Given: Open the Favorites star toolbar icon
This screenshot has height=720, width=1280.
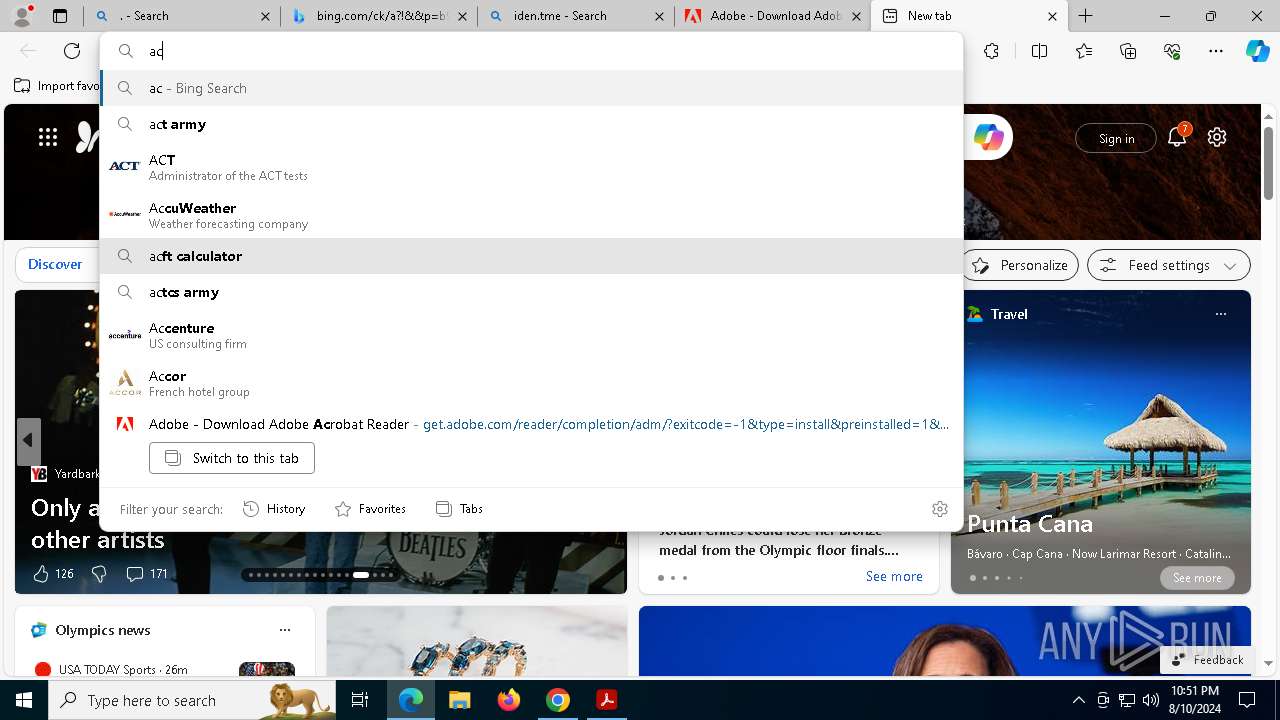Looking at the screenshot, I should (1084, 51).
